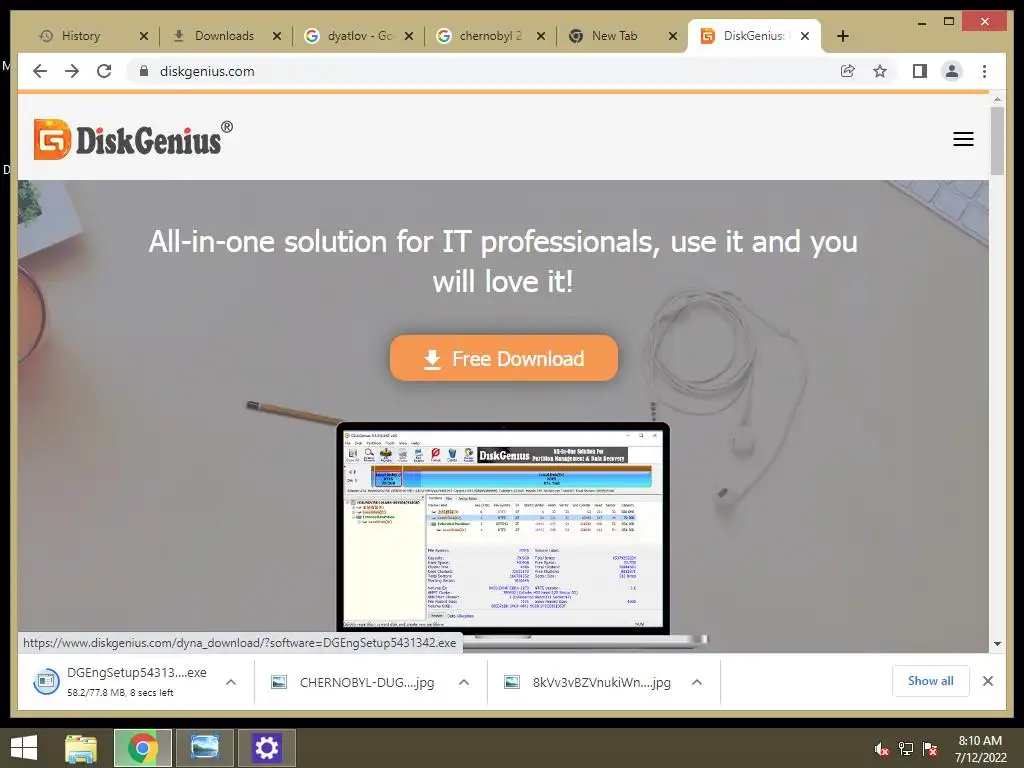Click the network tray icon

click(906, 749)
